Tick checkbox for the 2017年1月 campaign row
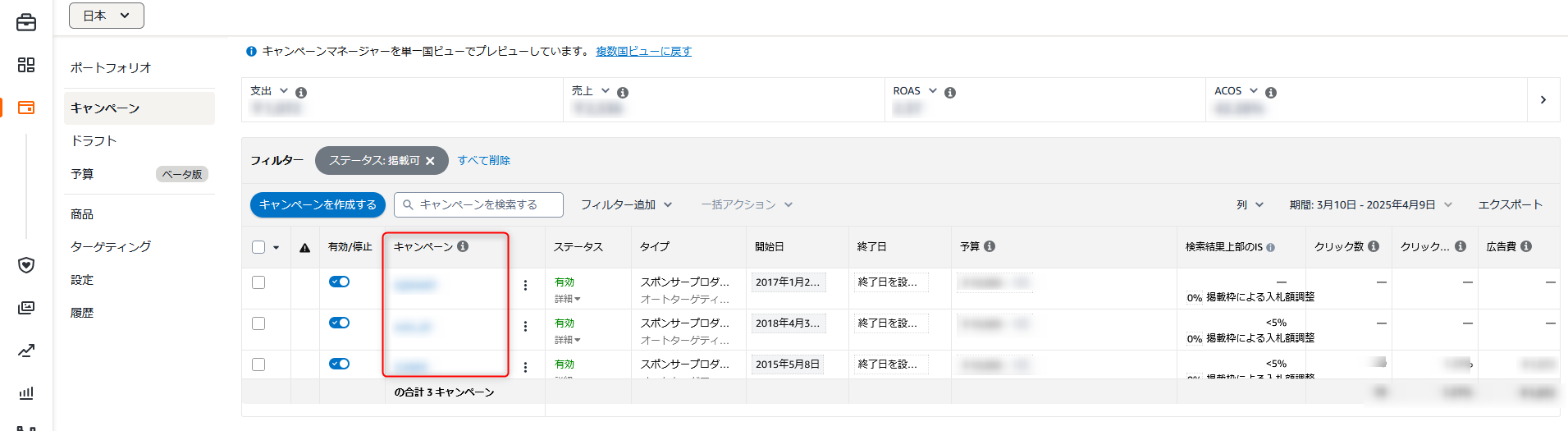This screenshot has width=1568, height=431. pos(258,282)
